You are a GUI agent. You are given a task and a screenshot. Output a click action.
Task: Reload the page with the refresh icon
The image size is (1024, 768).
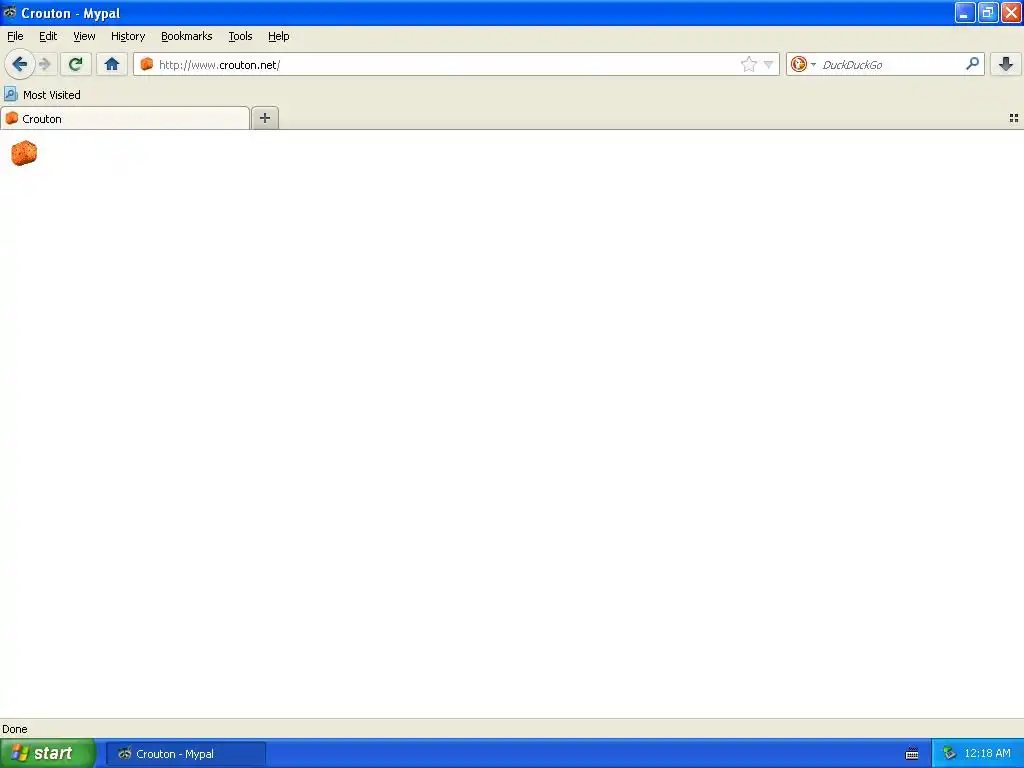[76, 64]
